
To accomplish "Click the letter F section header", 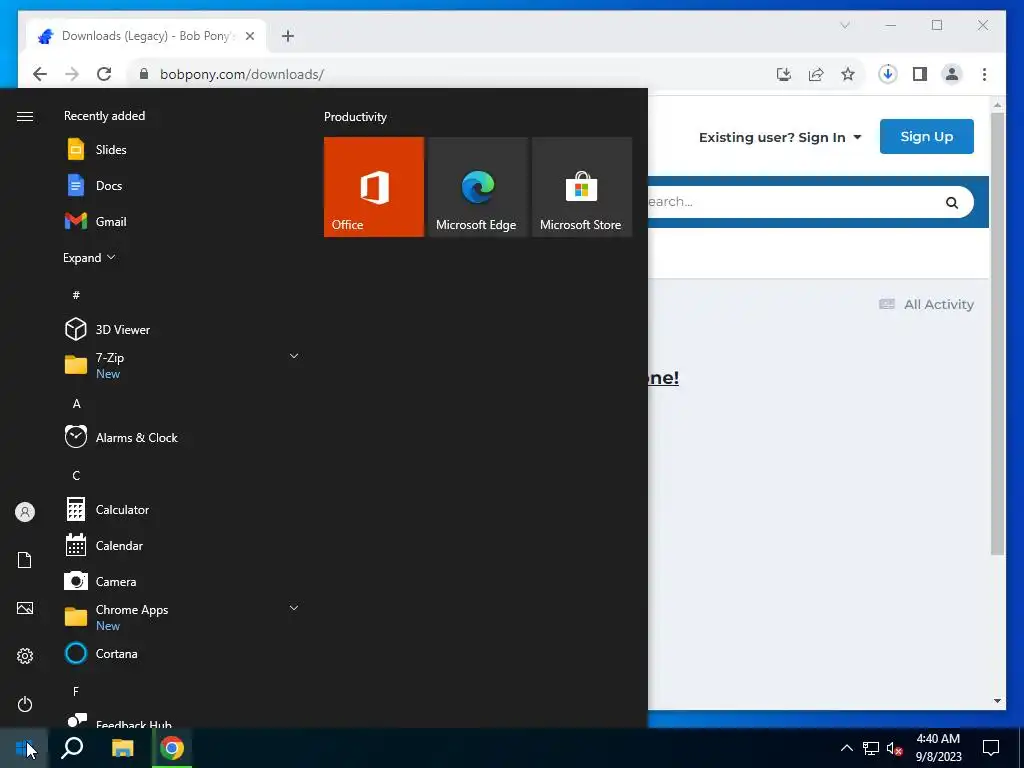I will [76, 691].
